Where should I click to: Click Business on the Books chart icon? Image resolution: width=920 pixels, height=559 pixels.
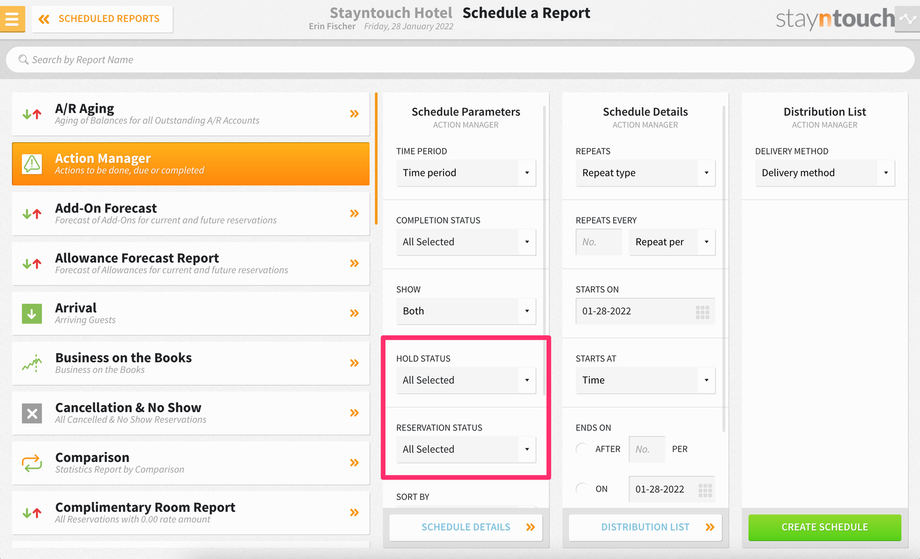[32, 363]
